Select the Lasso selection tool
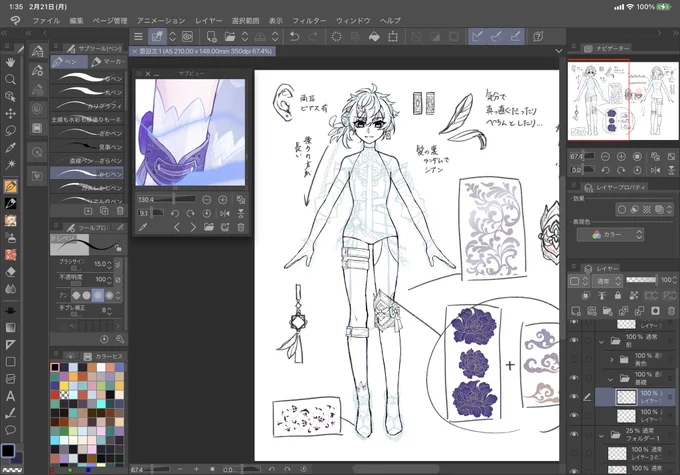Image resolution: width=680 pixels, height=475 pixels. [10, 131]
